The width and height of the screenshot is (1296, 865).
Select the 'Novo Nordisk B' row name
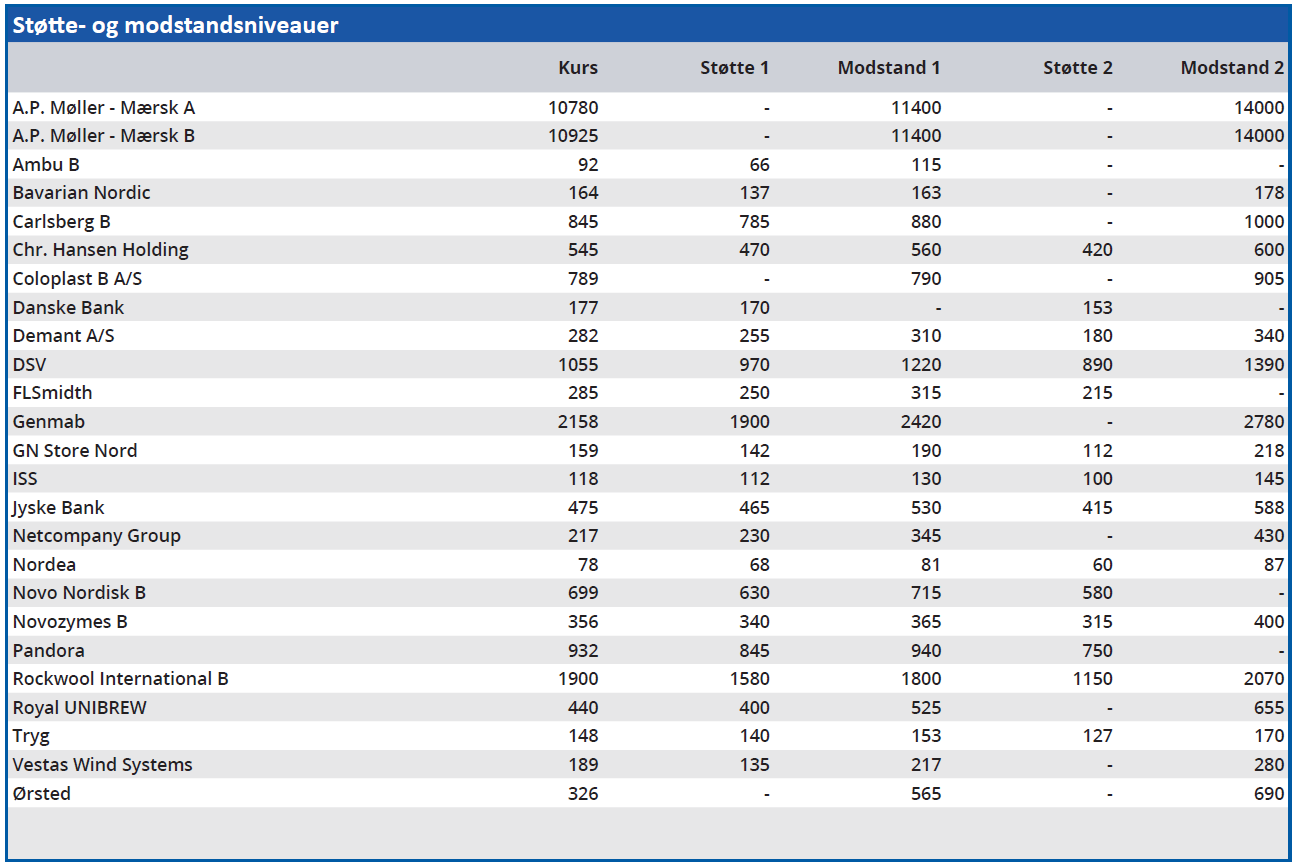point(79,593)
